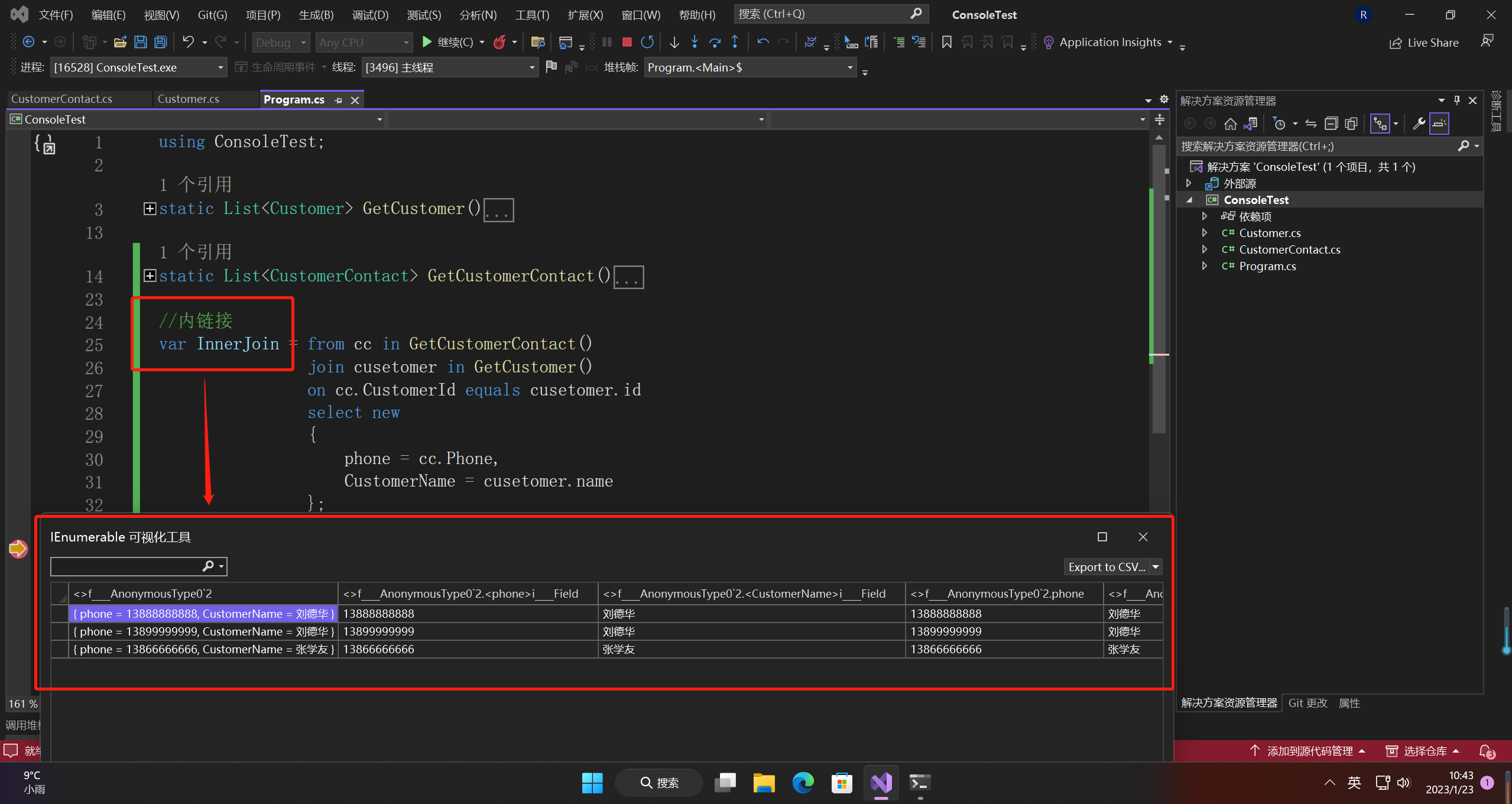Toggle the Solution Explorer auto-hide pin
The image size is (1512, 804).
[x=1457, y=100]
